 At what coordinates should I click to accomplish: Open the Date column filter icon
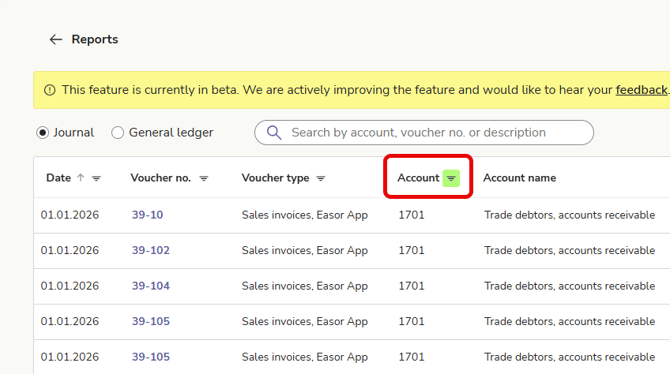coord(96,178)
